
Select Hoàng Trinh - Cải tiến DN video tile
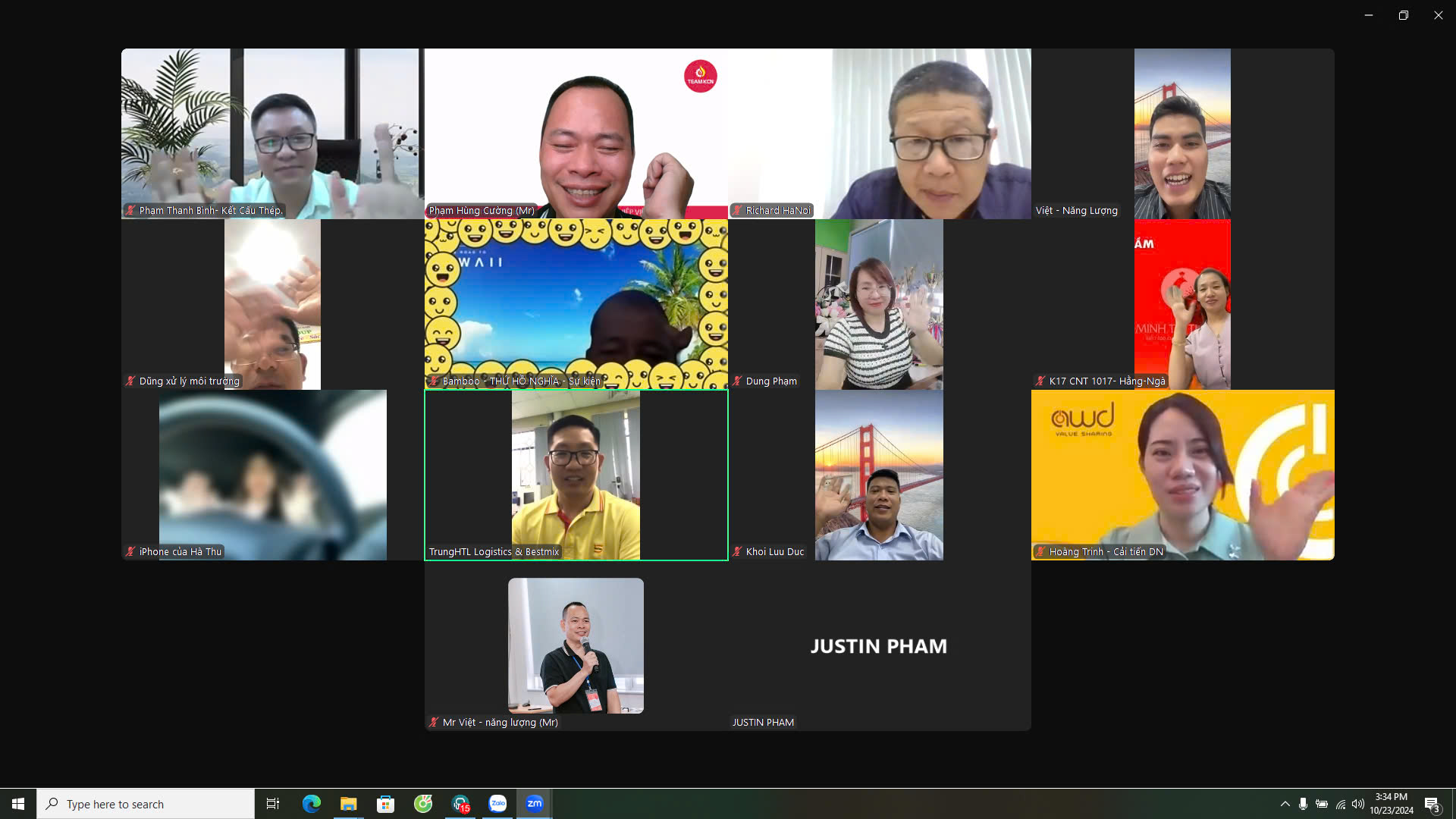click(x=1182, y=475)
